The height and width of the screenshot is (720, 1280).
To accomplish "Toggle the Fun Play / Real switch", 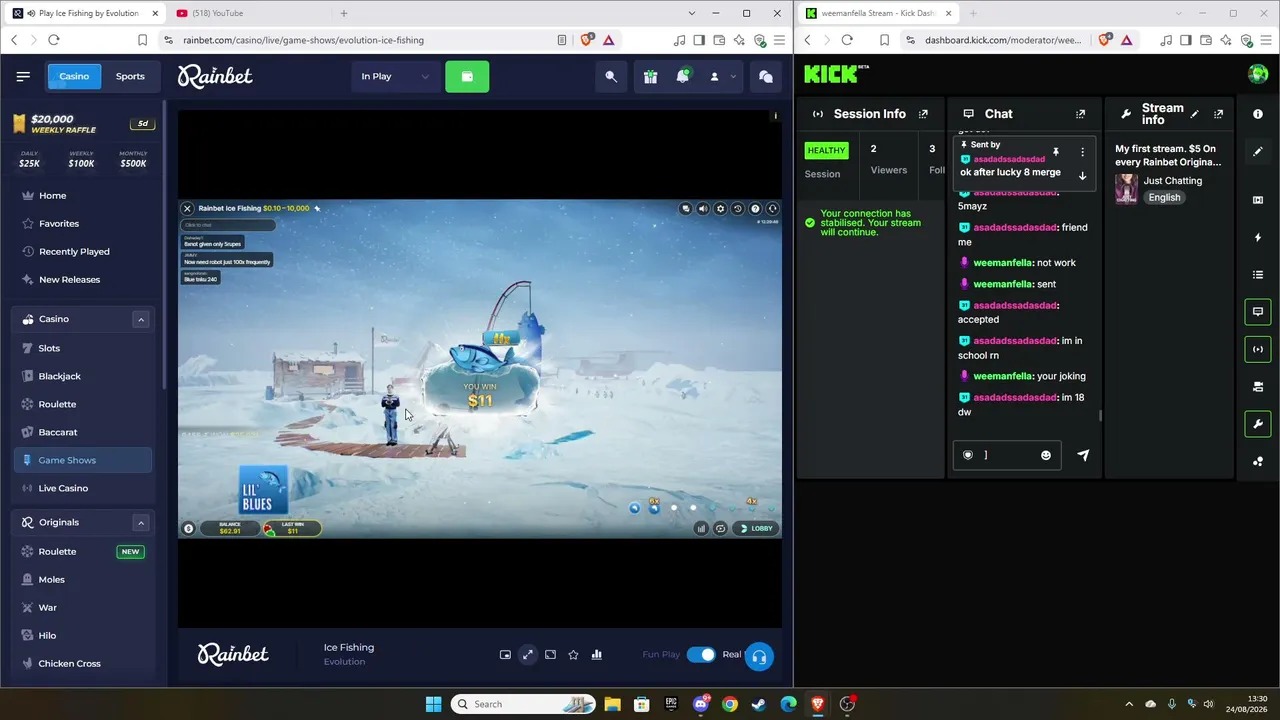I will (701, 655).
